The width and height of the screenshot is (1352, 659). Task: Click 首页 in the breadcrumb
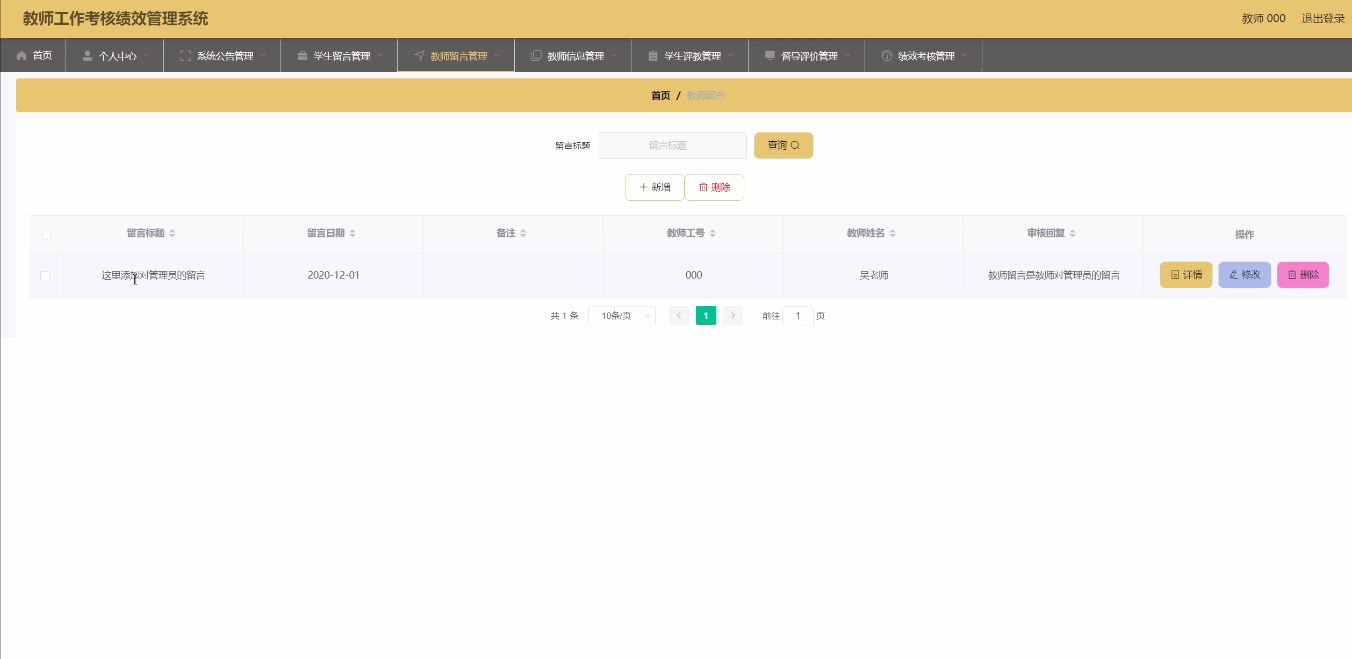660,96
